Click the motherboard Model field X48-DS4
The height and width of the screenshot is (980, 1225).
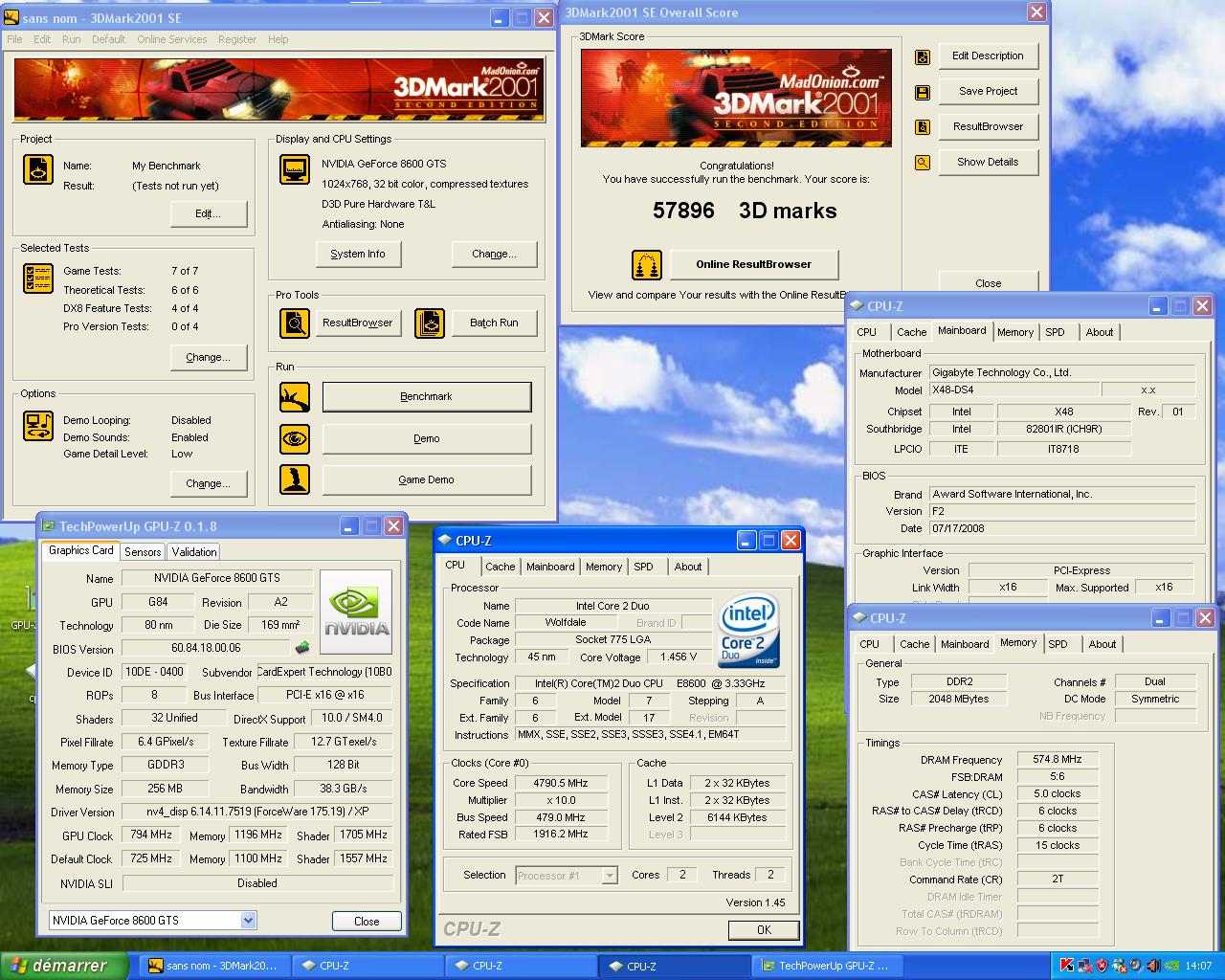1014,390
